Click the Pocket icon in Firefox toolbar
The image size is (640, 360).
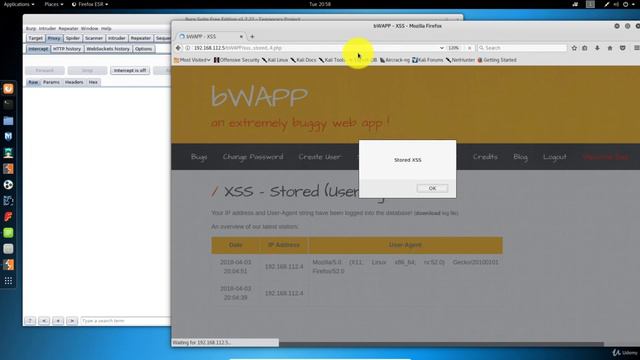pyautogui.click(x=622, y=48)
